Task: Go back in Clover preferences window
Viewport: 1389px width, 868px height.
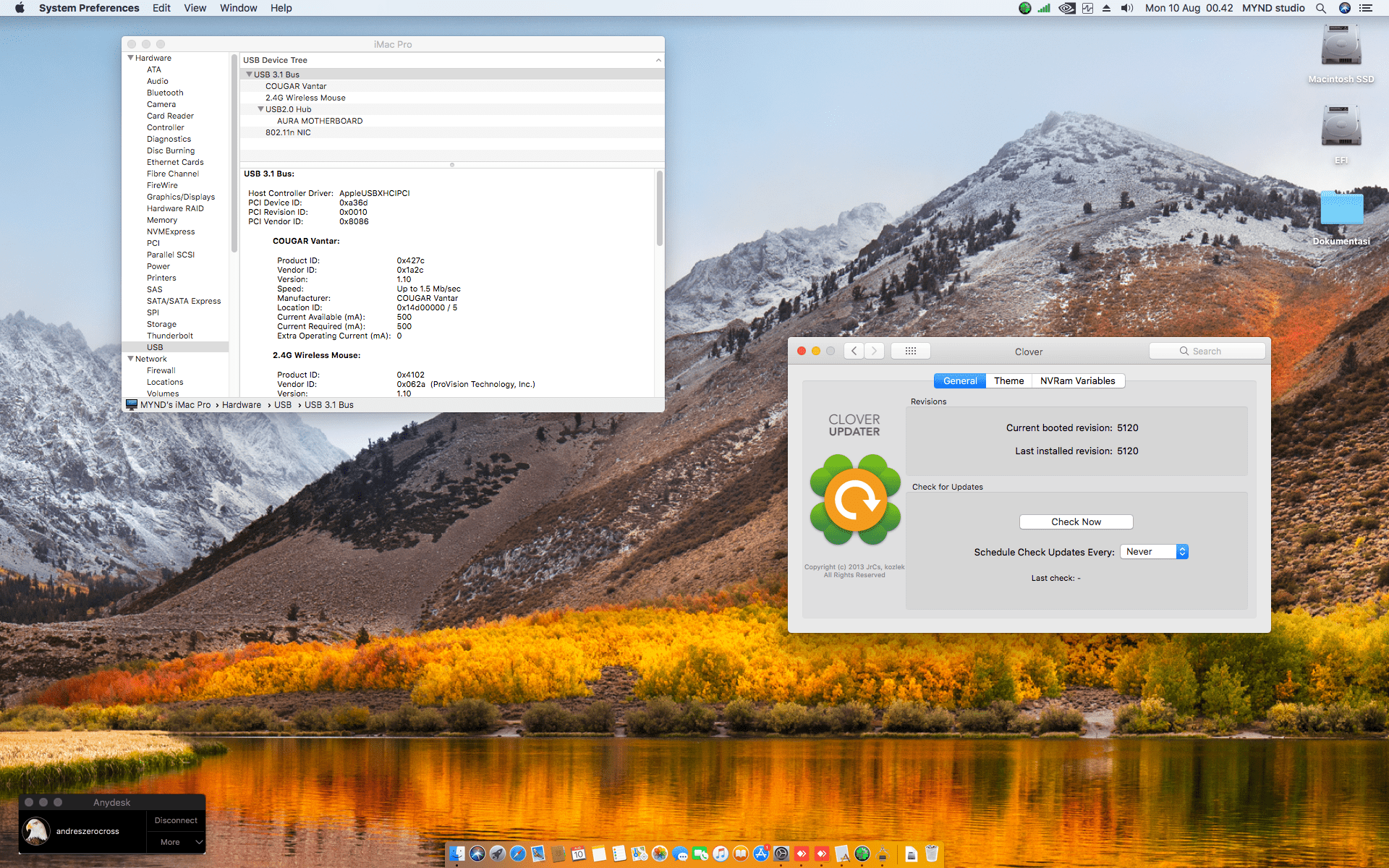Action: 854,351
